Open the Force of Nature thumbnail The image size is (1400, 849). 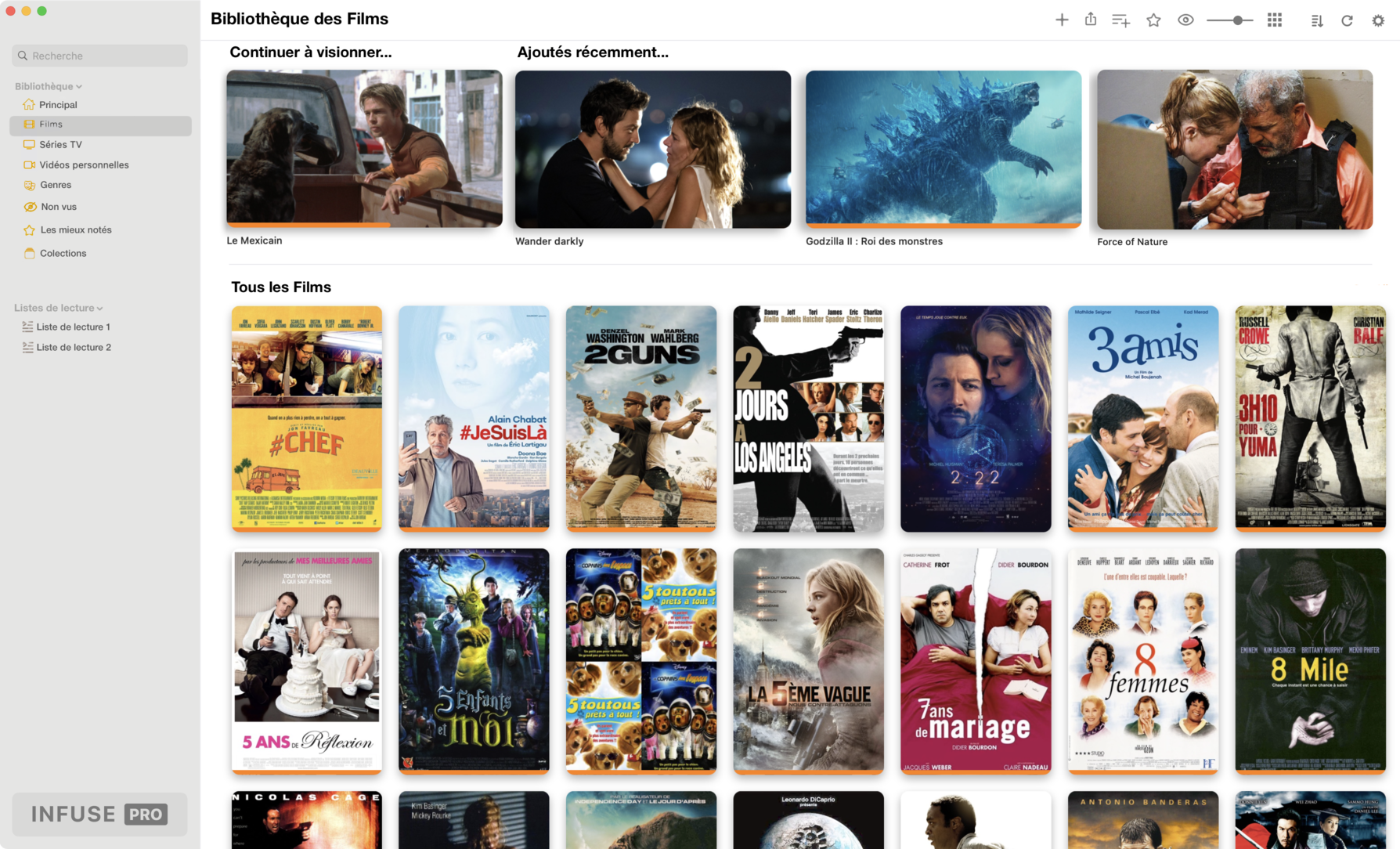[x=1235, y=150]
